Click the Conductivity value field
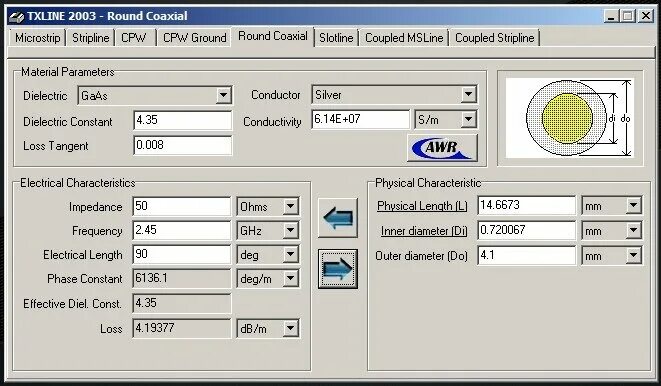Viewport: 661px width, 386px height. (x=360, y=119)
